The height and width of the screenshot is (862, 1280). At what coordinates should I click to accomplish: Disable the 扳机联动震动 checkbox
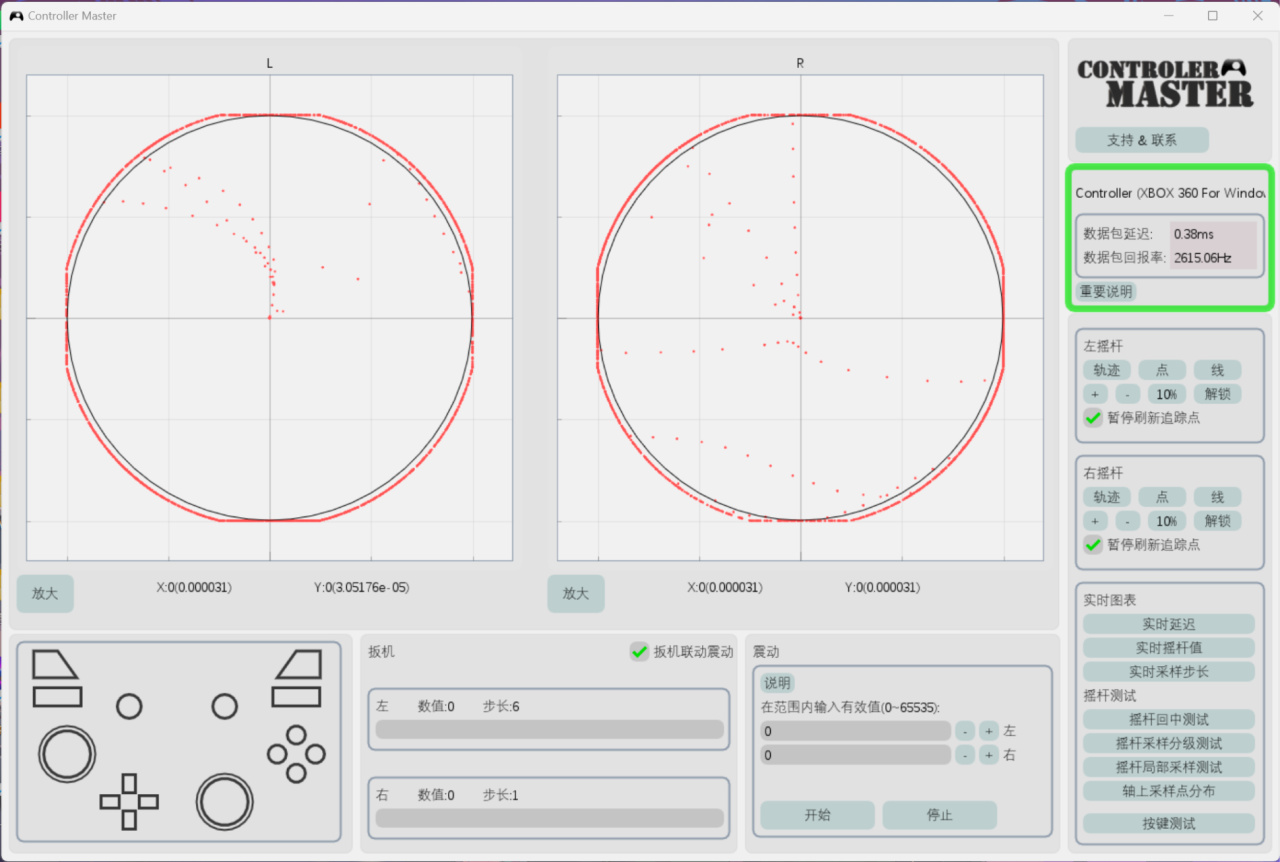(x=639, y=651)
